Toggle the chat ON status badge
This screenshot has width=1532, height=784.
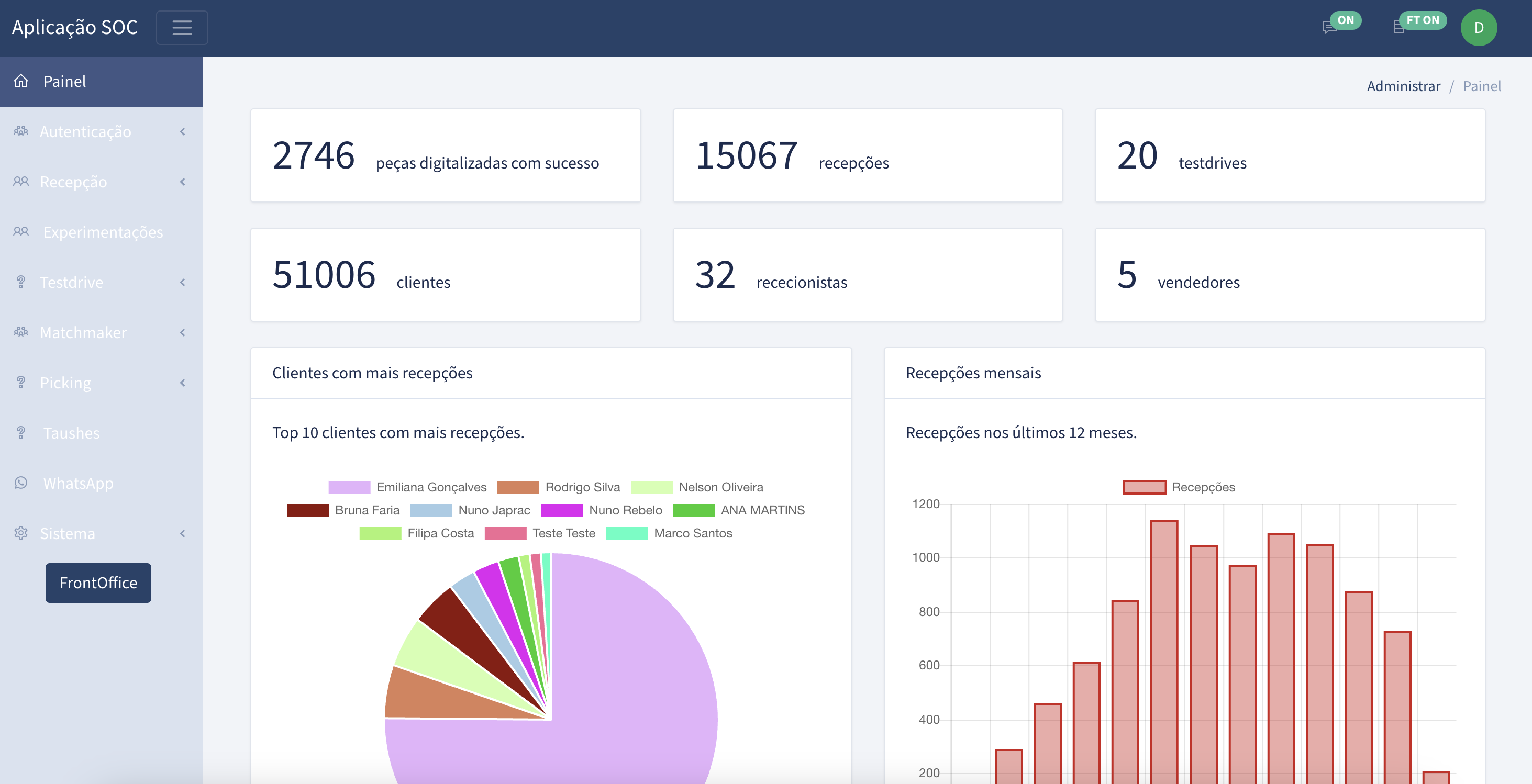(1345, 19)
